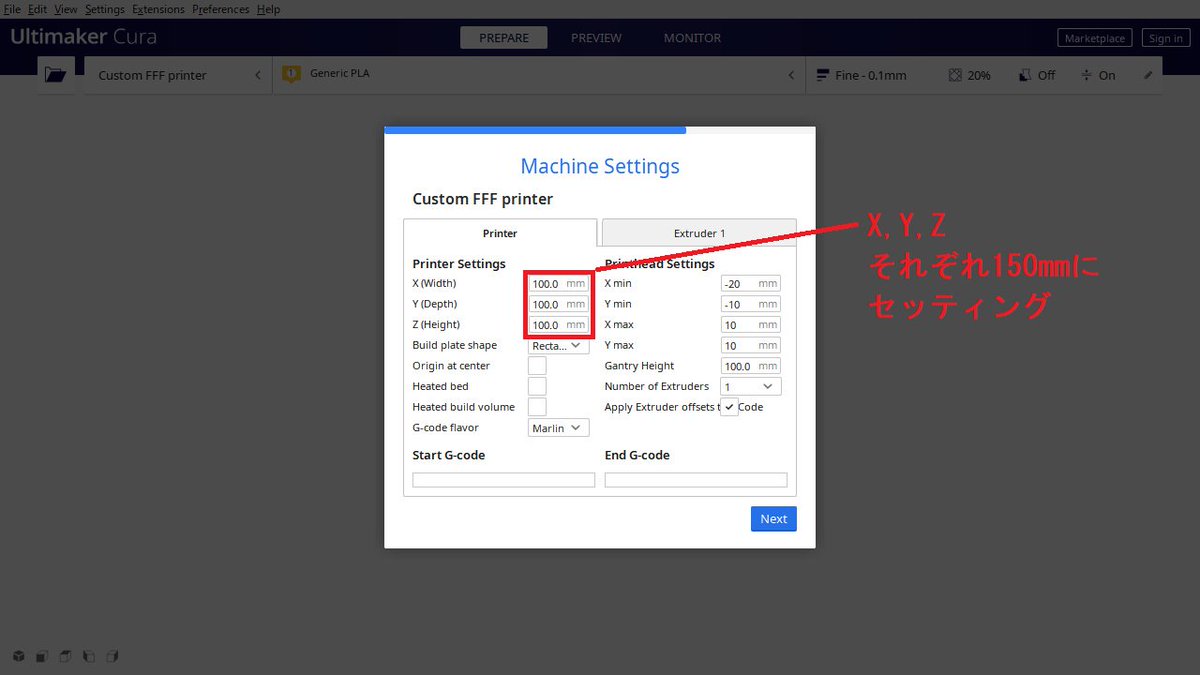
Task: Click the Custom FFF printer selector label
Action: click(x=152, y=75)
